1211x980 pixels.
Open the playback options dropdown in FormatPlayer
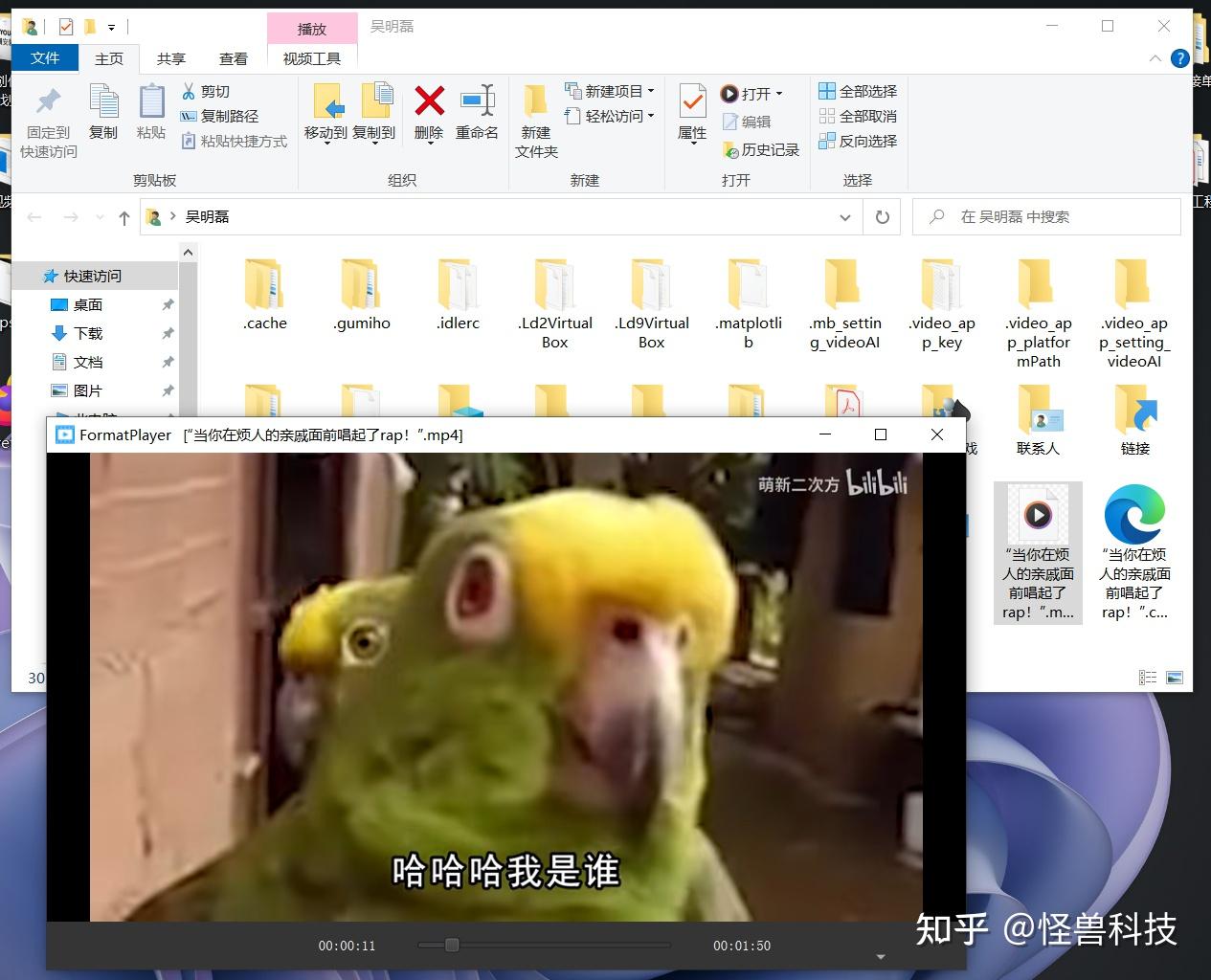[x=880, y=955]
